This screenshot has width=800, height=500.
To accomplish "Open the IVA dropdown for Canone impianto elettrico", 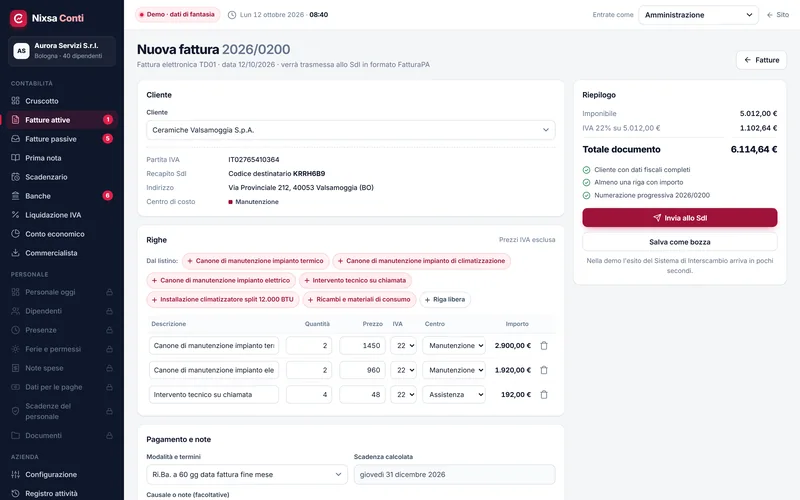I will 403,370.
